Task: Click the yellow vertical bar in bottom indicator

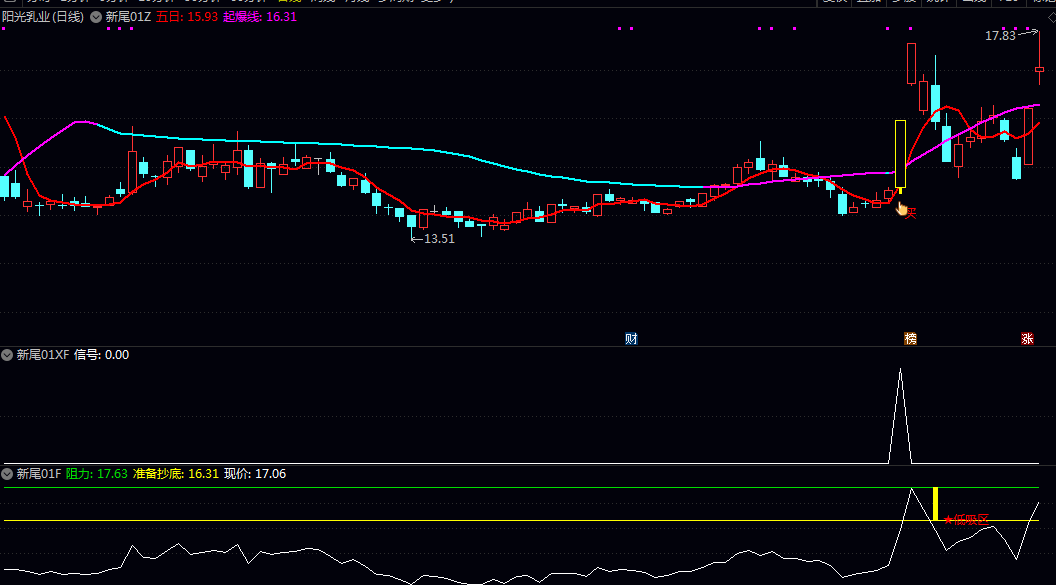Action: tap(935, 503)
